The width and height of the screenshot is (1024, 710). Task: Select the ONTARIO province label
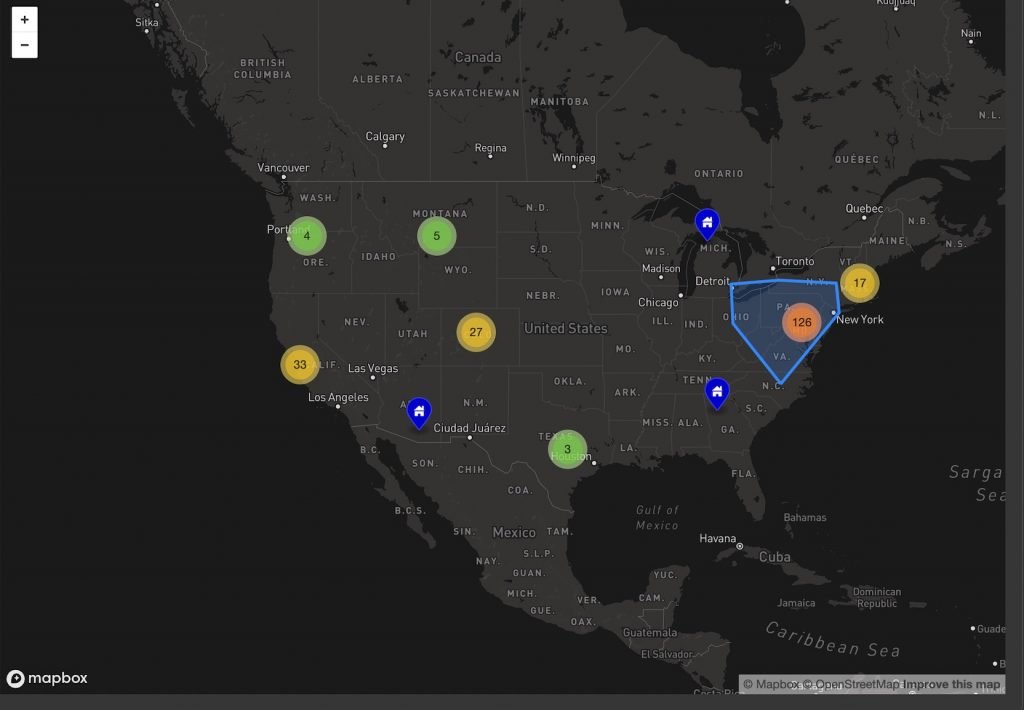coord(718,173)
